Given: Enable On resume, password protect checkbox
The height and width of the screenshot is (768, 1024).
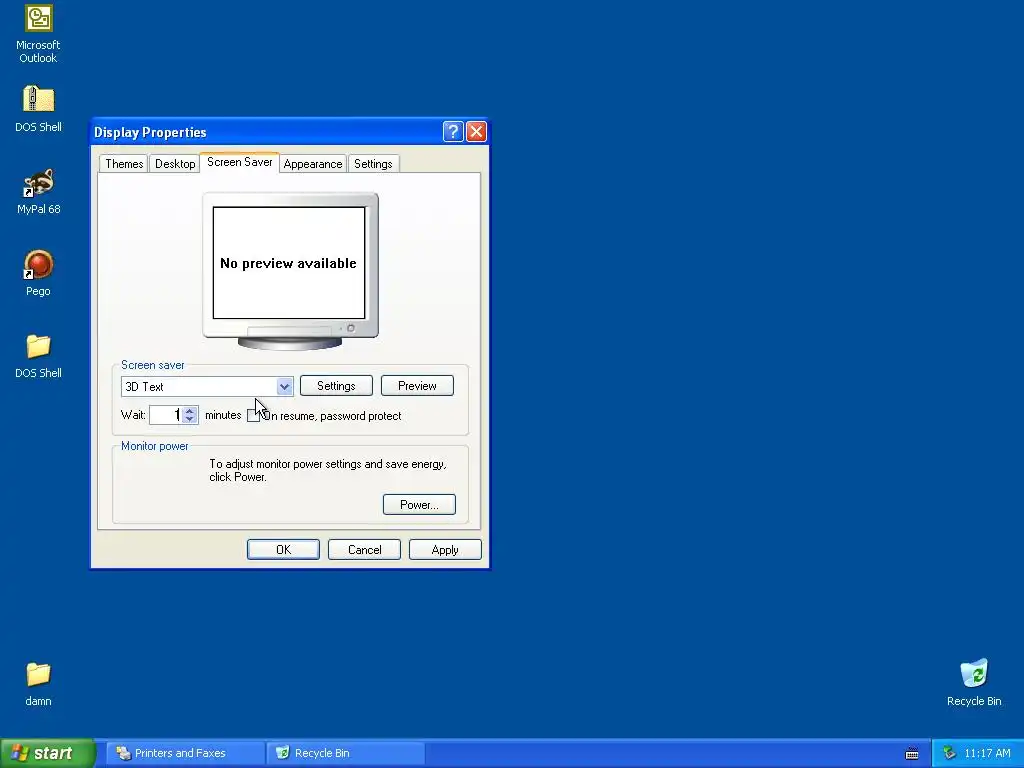Looking at the screenshot, I should 253,416.
